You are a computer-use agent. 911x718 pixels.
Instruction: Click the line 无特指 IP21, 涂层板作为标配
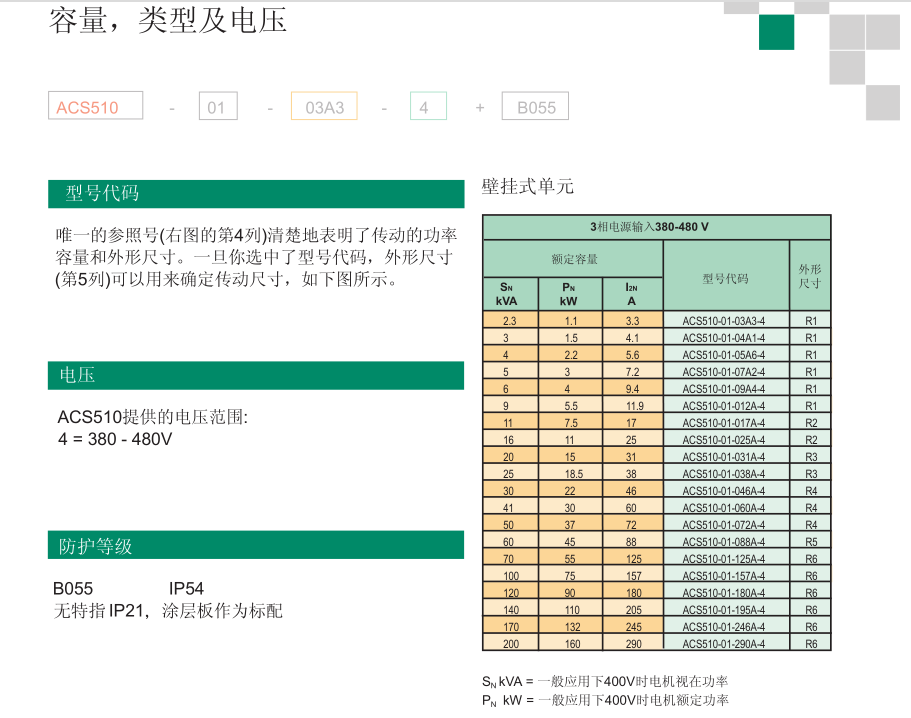(x=168, y=611)
